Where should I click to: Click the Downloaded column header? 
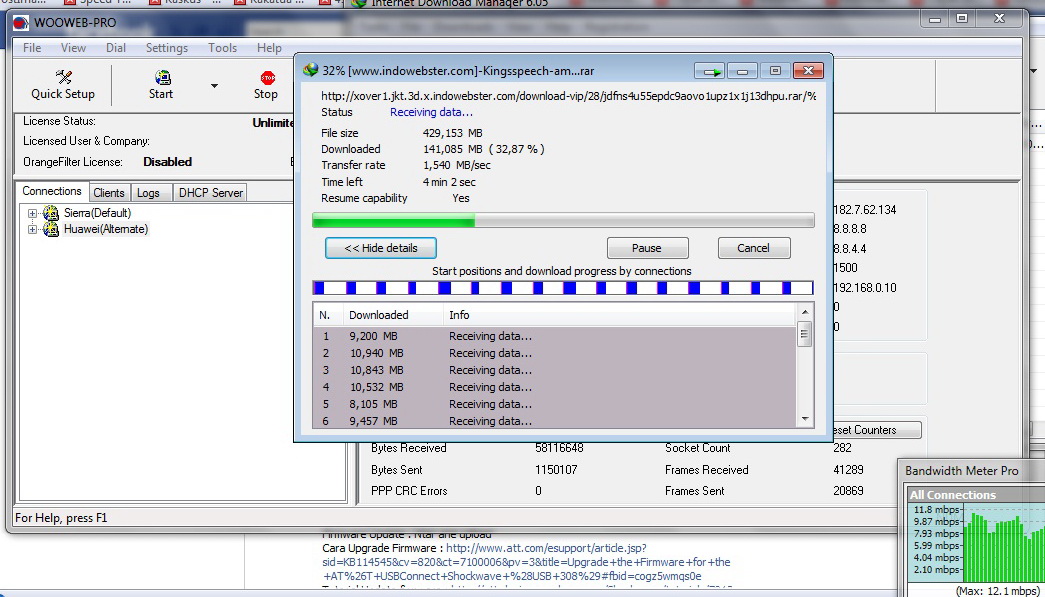(393, 315)
